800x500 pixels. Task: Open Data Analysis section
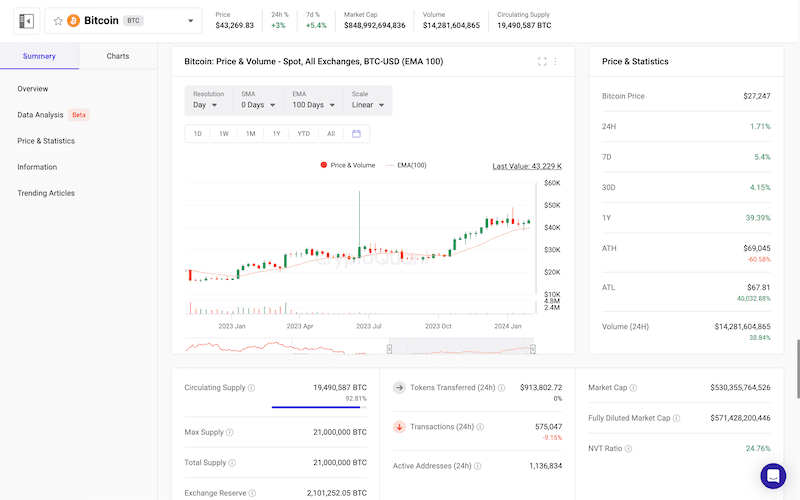click(x=40, y=115)
